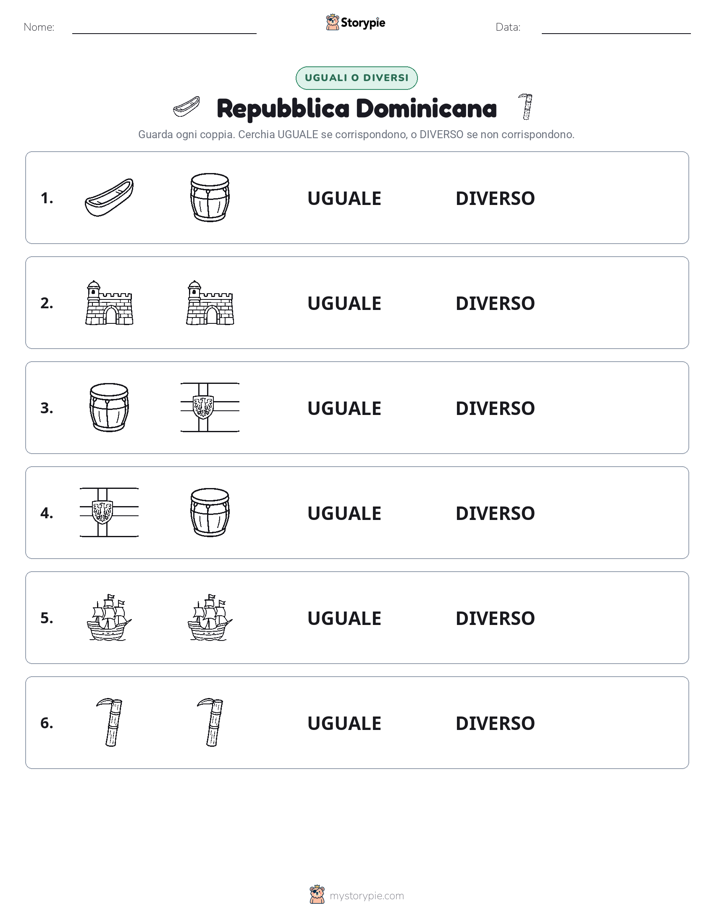Screen dimensions: 714x924
Task: Click the flag icon in row 4
Action: (110, 512)
